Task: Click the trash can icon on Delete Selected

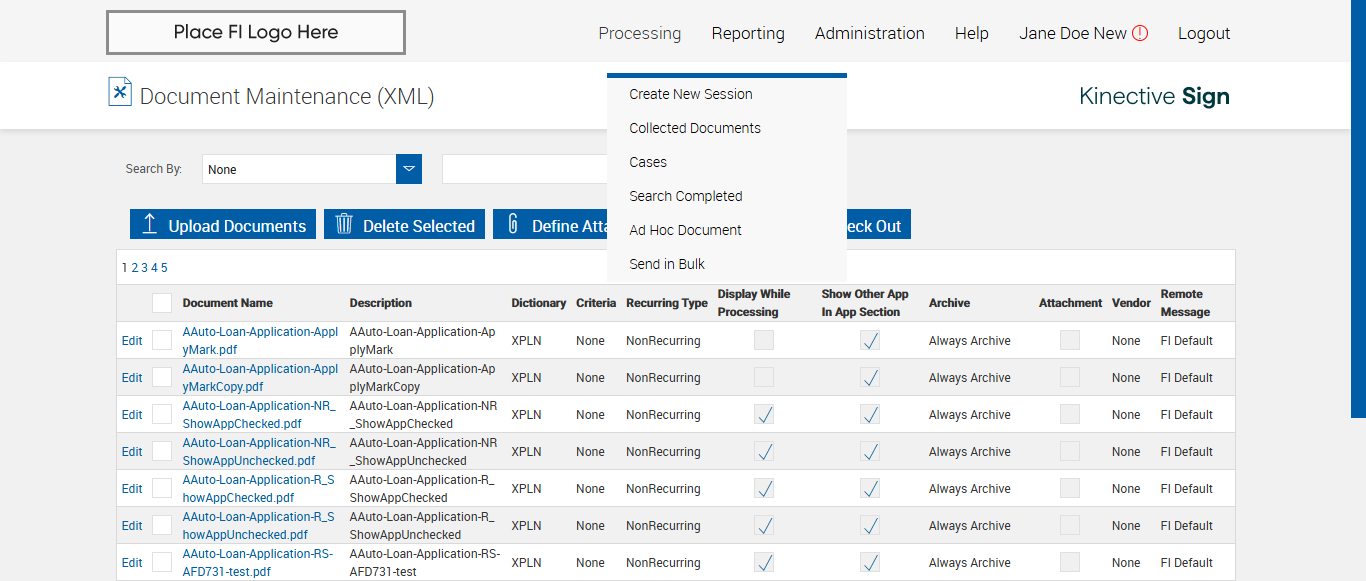Action: pyautogui.click(x=344, y=225)
